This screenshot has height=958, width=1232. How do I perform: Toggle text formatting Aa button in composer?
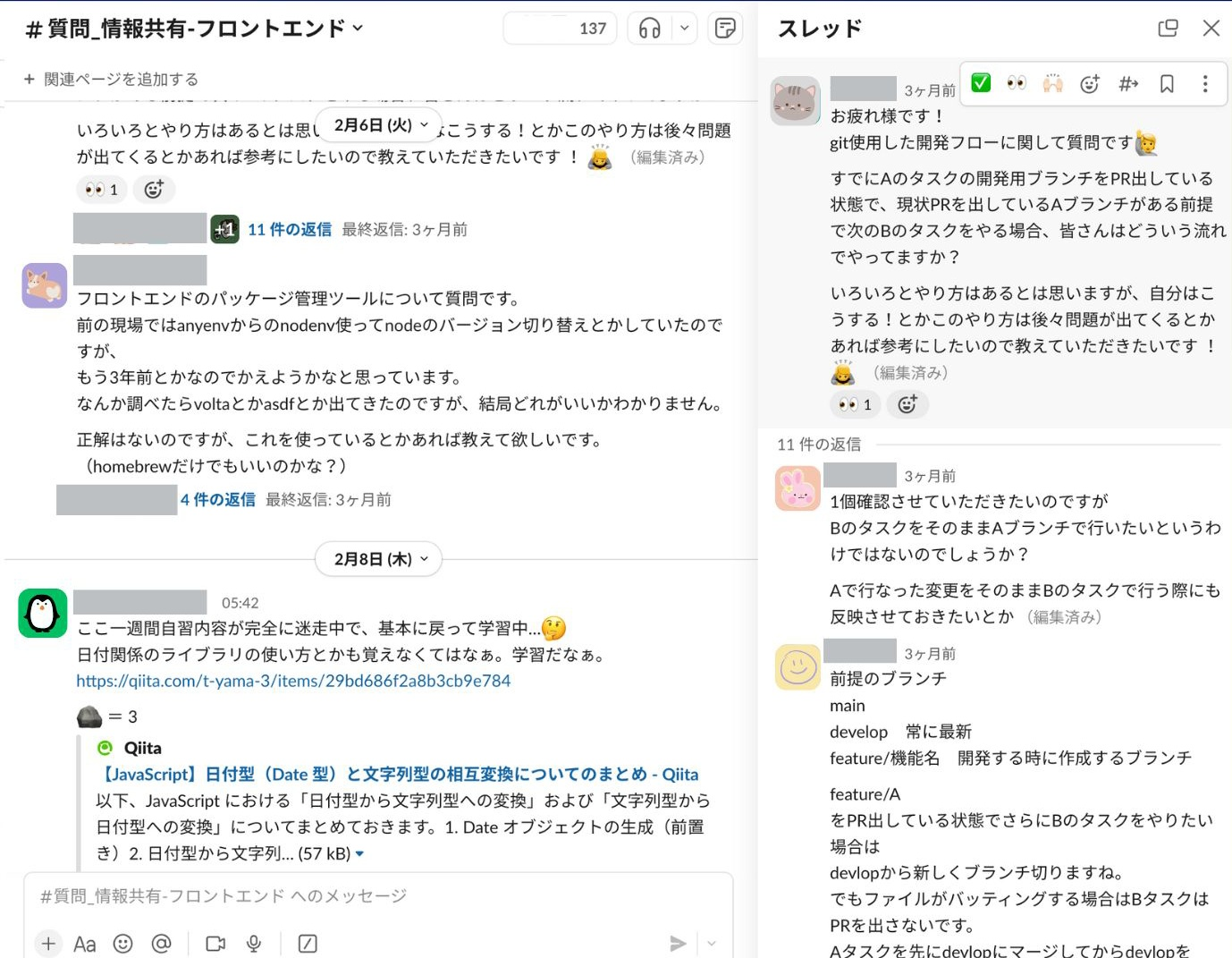pos(85,944)
